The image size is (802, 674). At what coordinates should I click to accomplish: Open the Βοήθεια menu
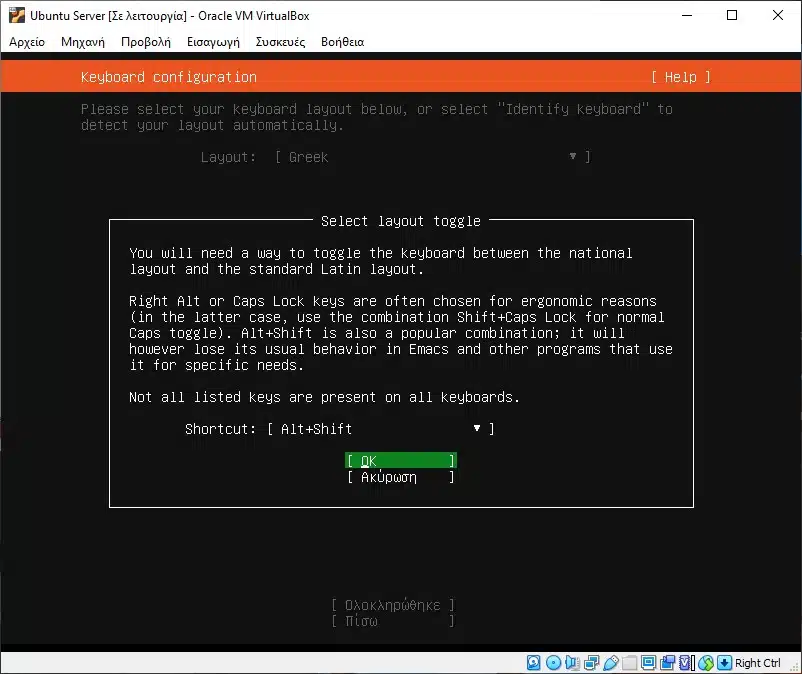(343, 42)
